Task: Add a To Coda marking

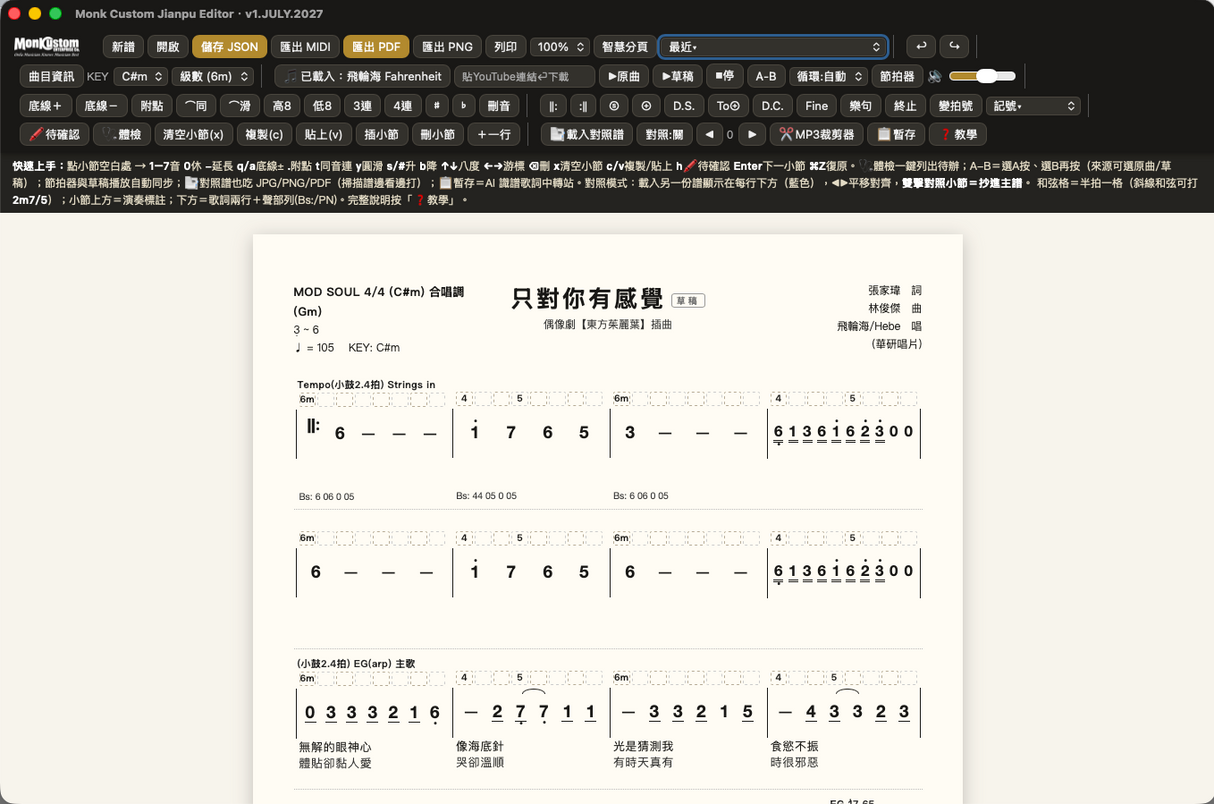Action: click(728, 105)
